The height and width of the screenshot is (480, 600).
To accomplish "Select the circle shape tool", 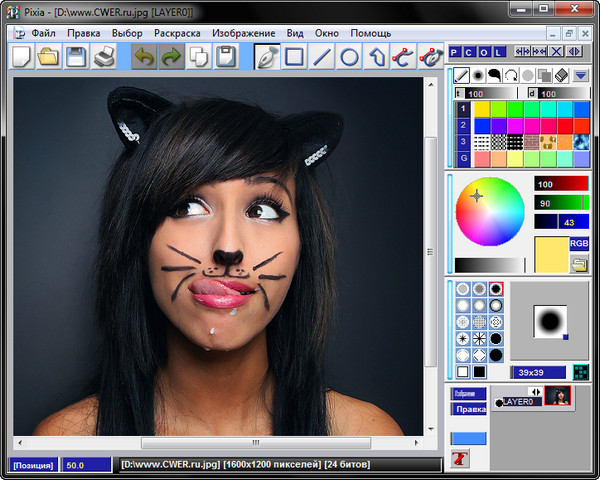I will click(349, 57).
